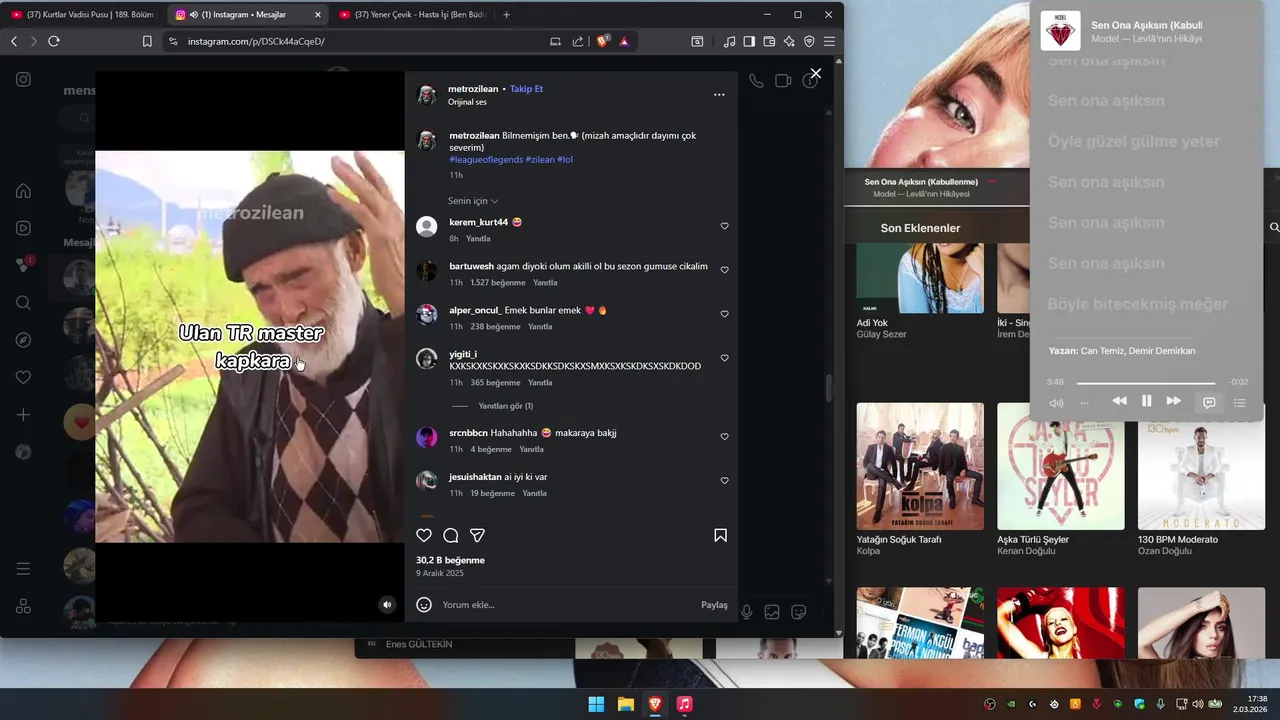Save the post with bookmark icon

point(720,536)
